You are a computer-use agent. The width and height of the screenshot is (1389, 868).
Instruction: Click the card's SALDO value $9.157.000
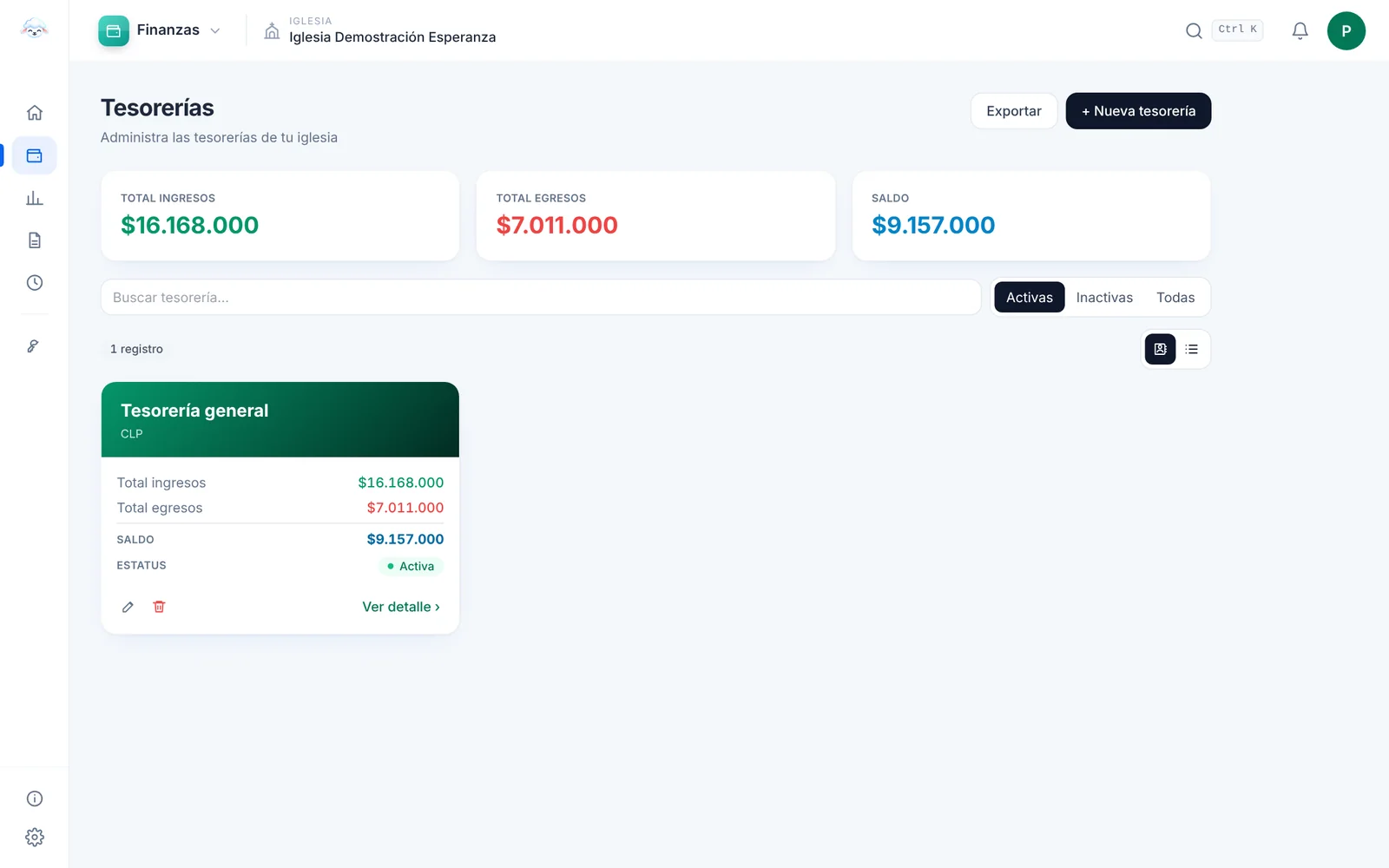(x=405, y=539)
